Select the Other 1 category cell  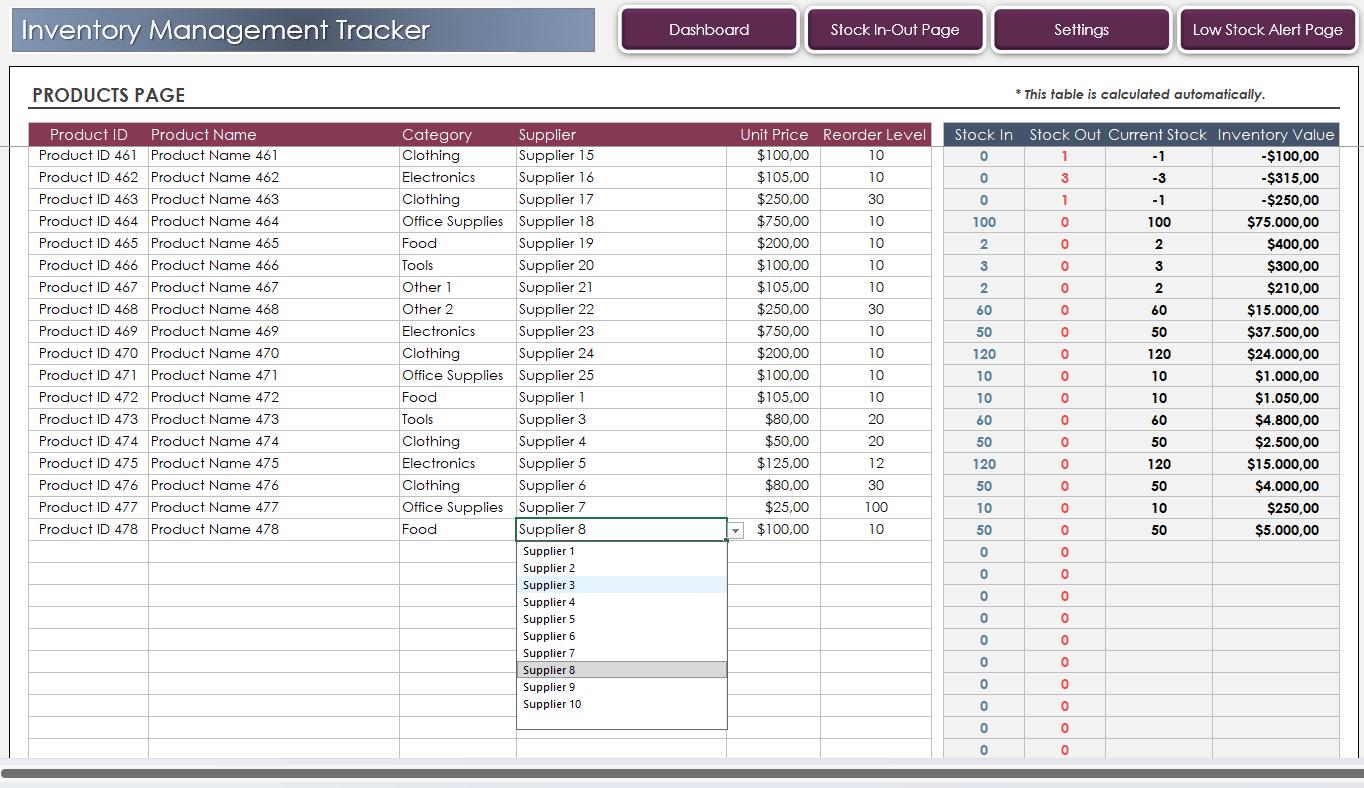pos(458,287)
